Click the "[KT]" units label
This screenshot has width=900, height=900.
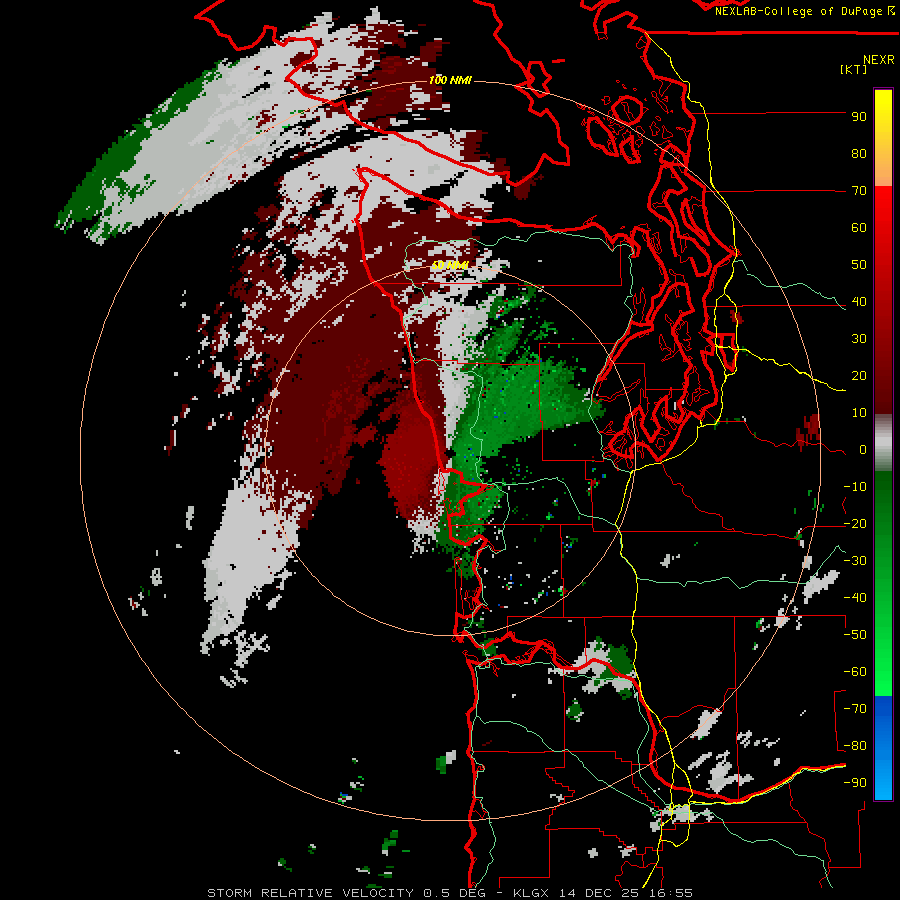[854, 69]
